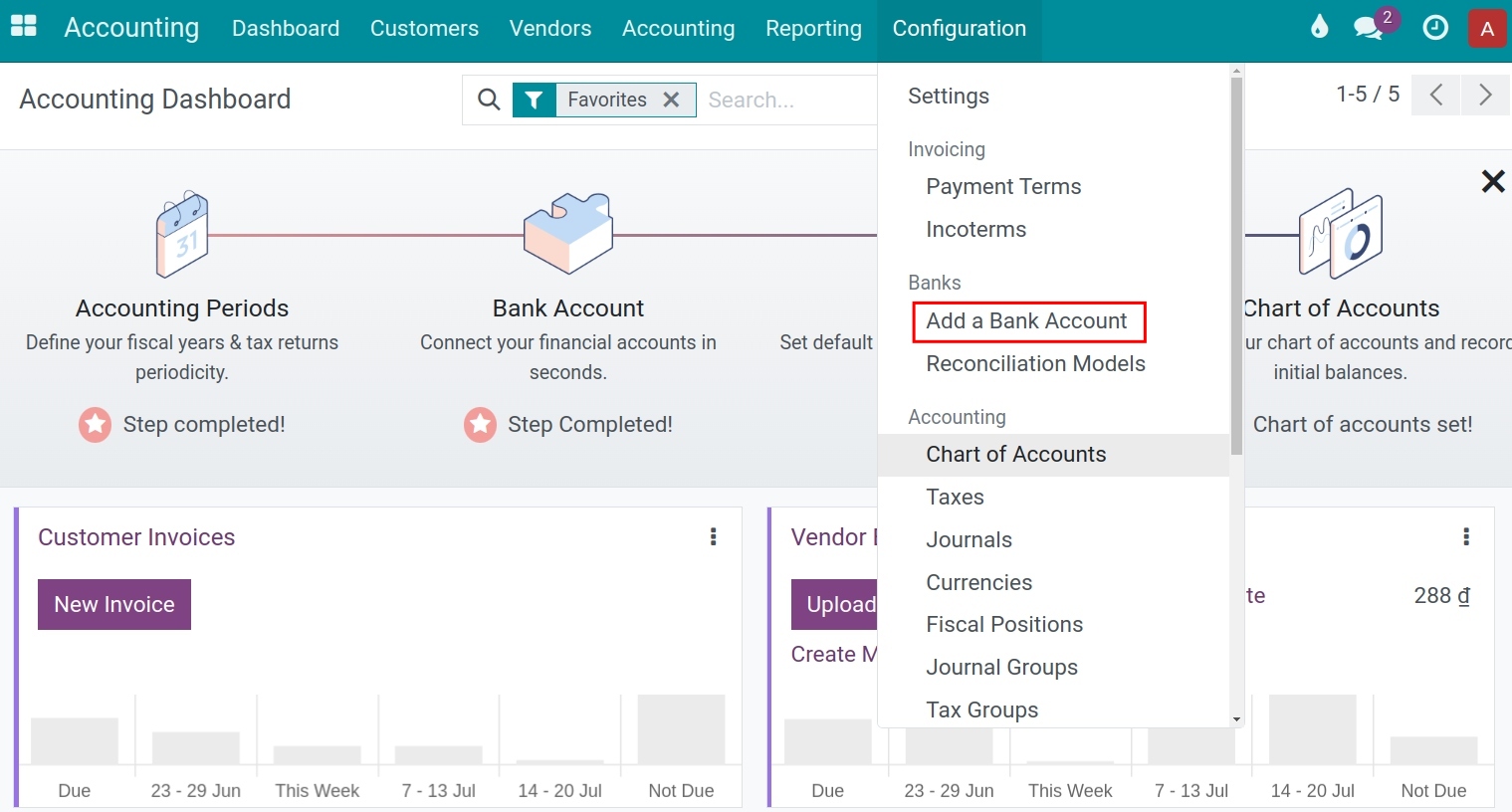The height and width of the screenshot is (812, 1512).
Task: Go to previous page arrow
Action: point(1436,95)
